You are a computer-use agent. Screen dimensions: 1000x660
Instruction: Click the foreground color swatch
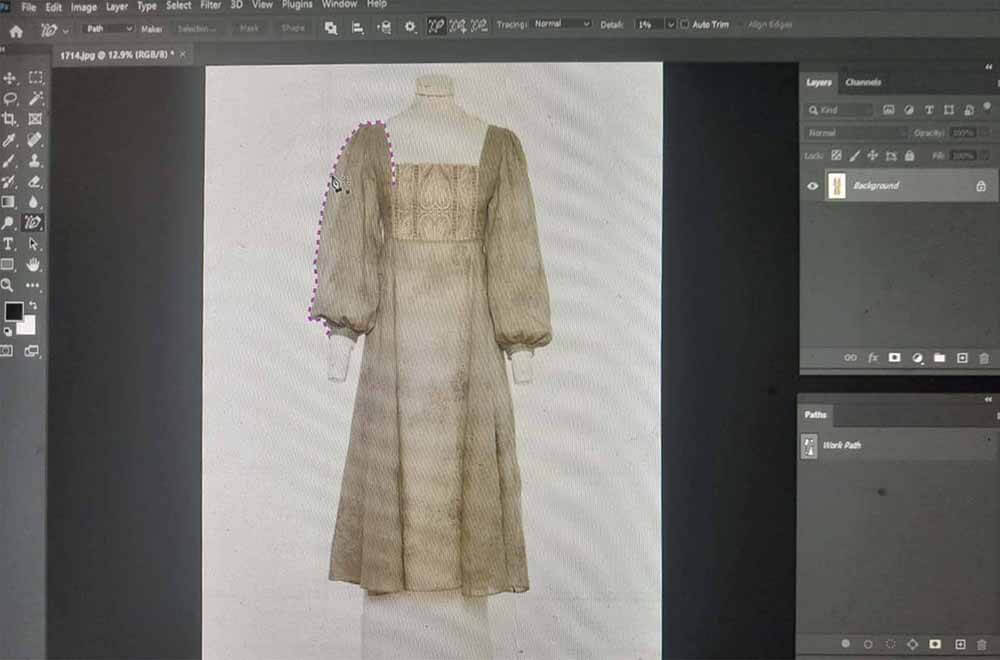pyautogui.click(x=14, y=312)
